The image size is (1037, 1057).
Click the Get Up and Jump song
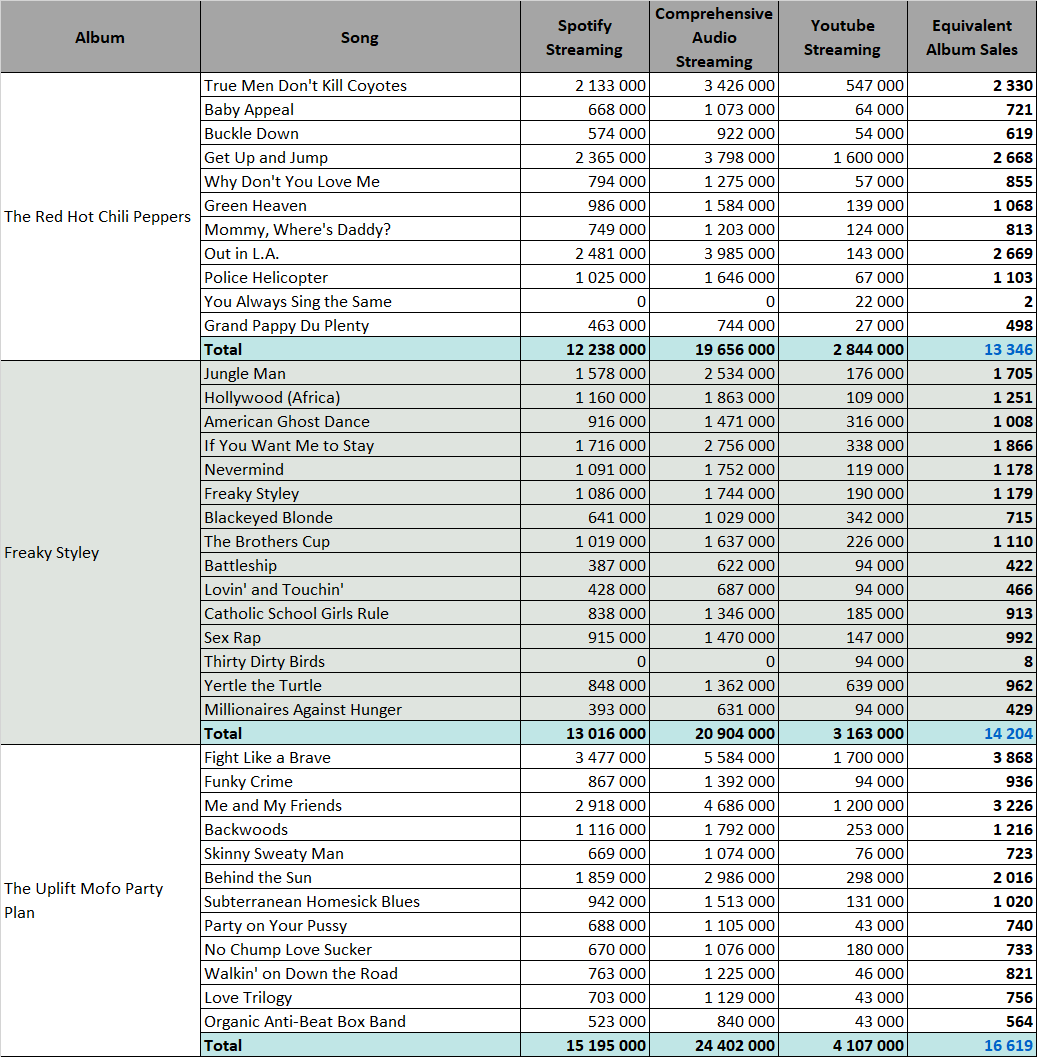[360, 157]
